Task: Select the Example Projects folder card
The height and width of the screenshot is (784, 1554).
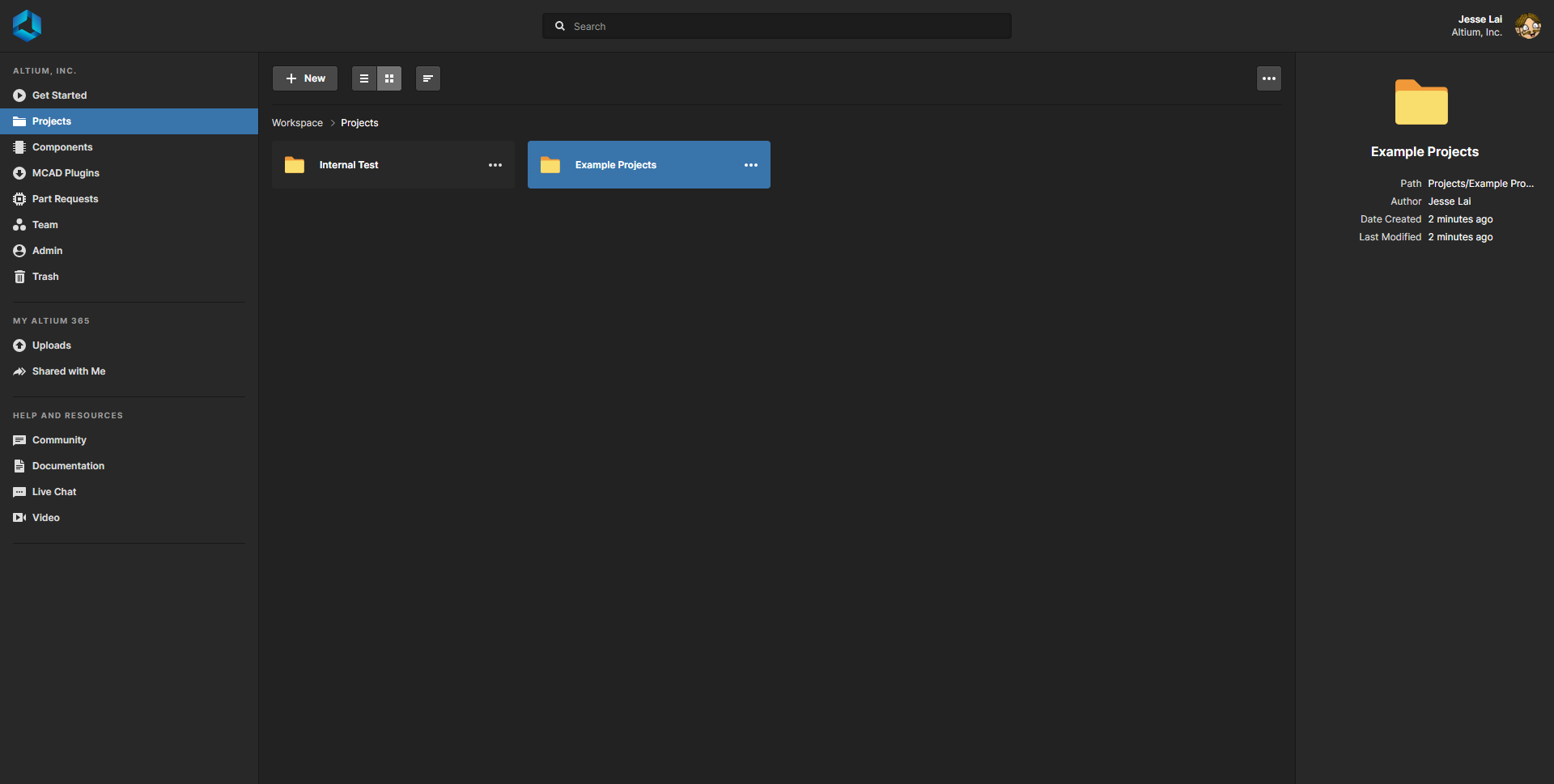Action: [649, 165]
